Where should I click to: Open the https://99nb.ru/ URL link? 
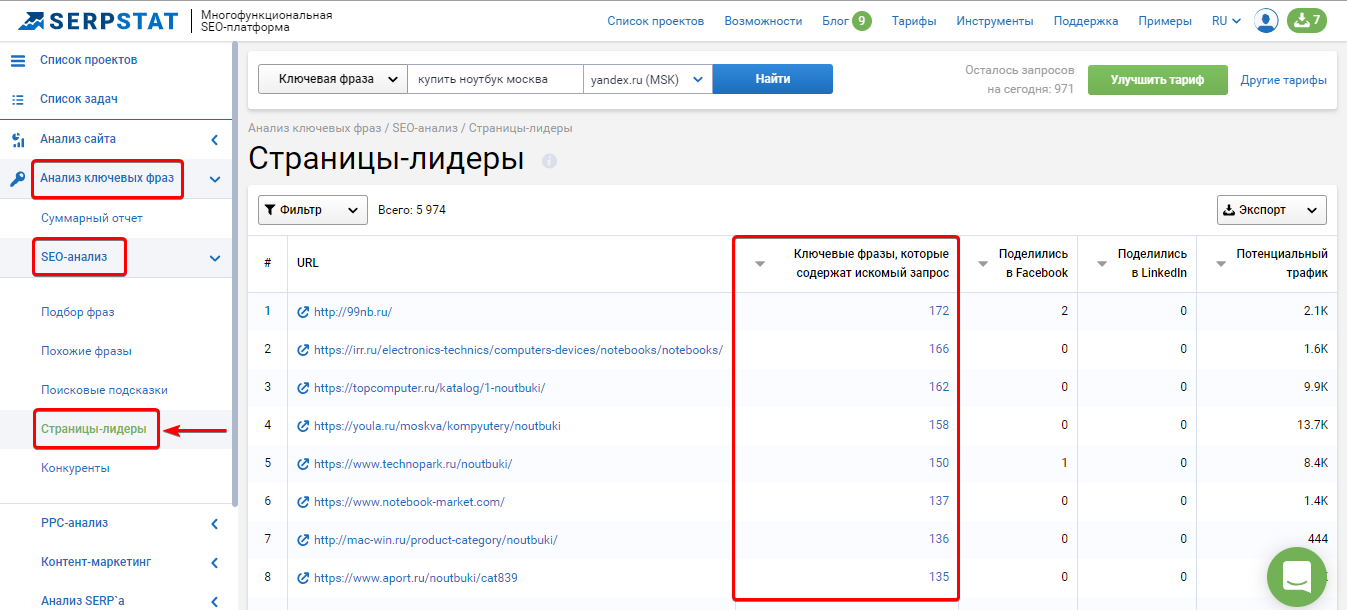[x=353, y=312]
